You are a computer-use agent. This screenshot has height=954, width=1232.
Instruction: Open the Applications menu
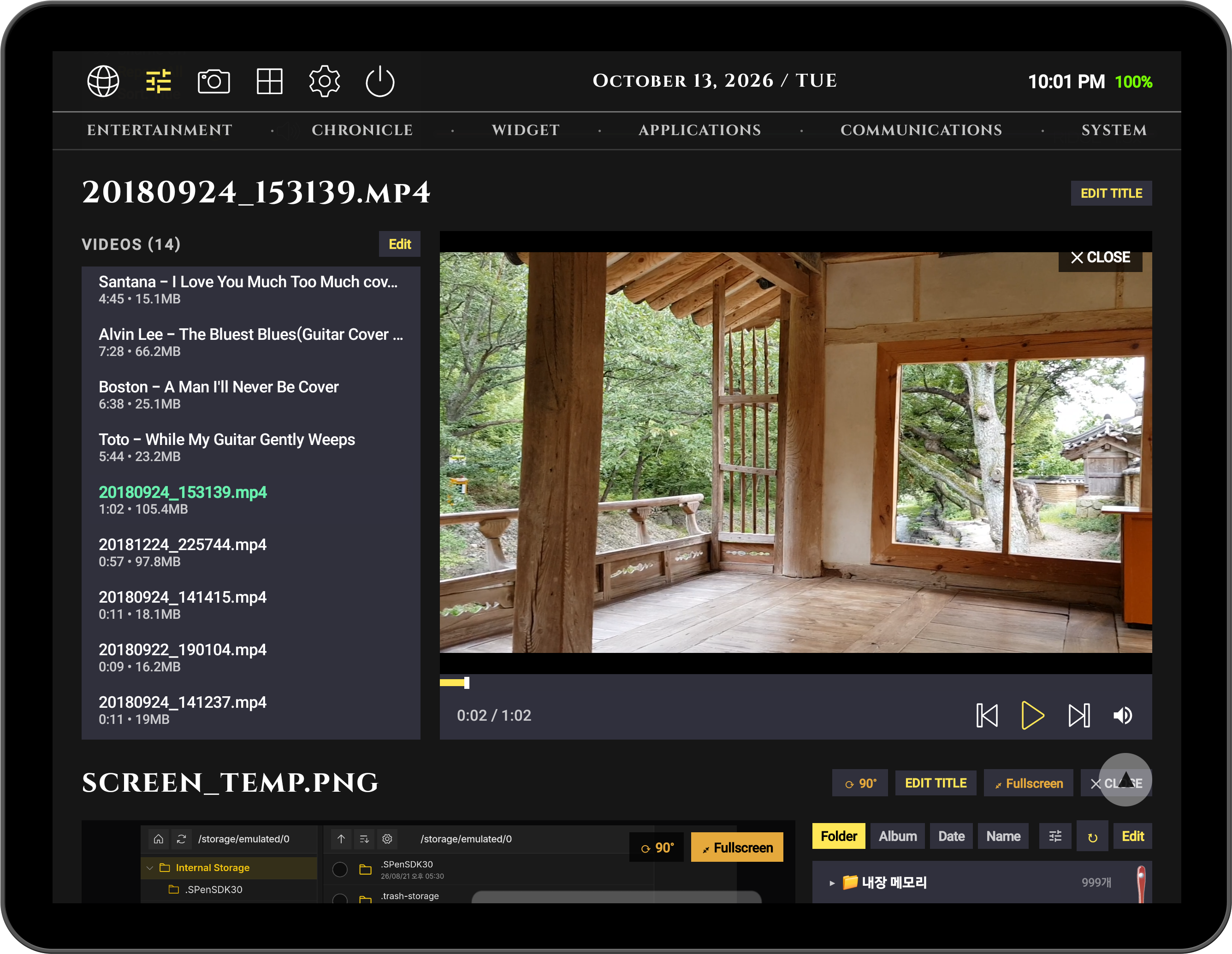tap(699, 130)
